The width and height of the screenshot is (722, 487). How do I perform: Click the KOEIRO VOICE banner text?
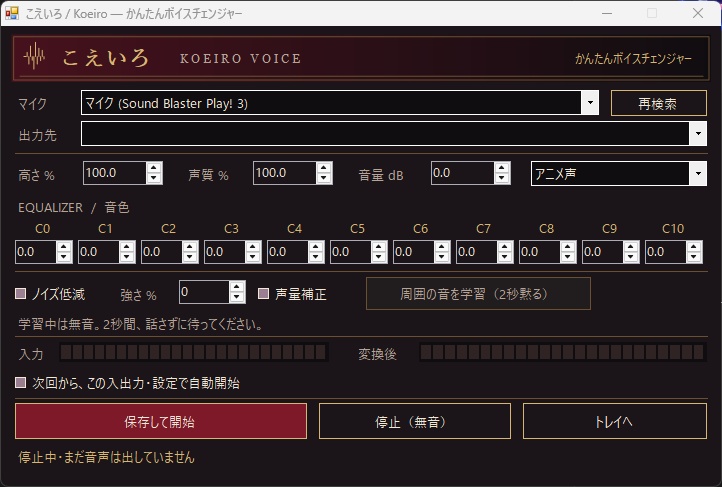click(x=240, y=58)
